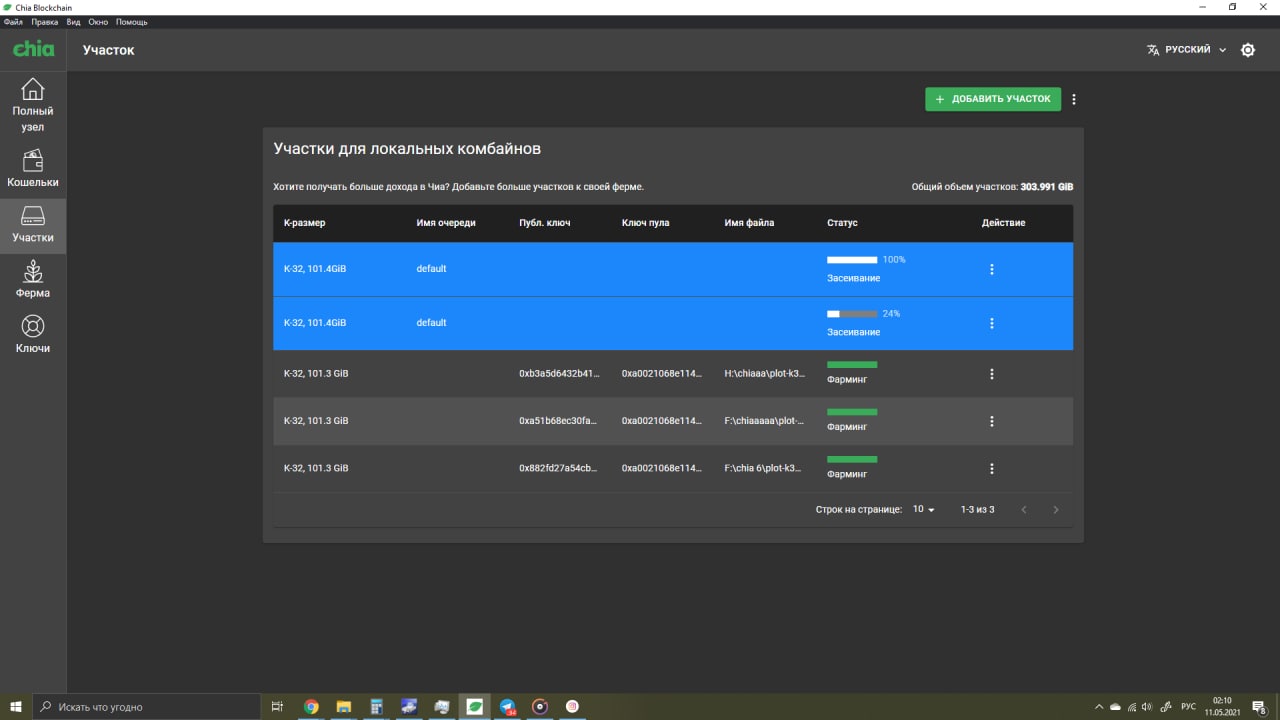Click file name F:\chia 6\plot-k3...
Image resolution: width=1280 pixels, height=720 pixels.
click(x=764, y=468)
